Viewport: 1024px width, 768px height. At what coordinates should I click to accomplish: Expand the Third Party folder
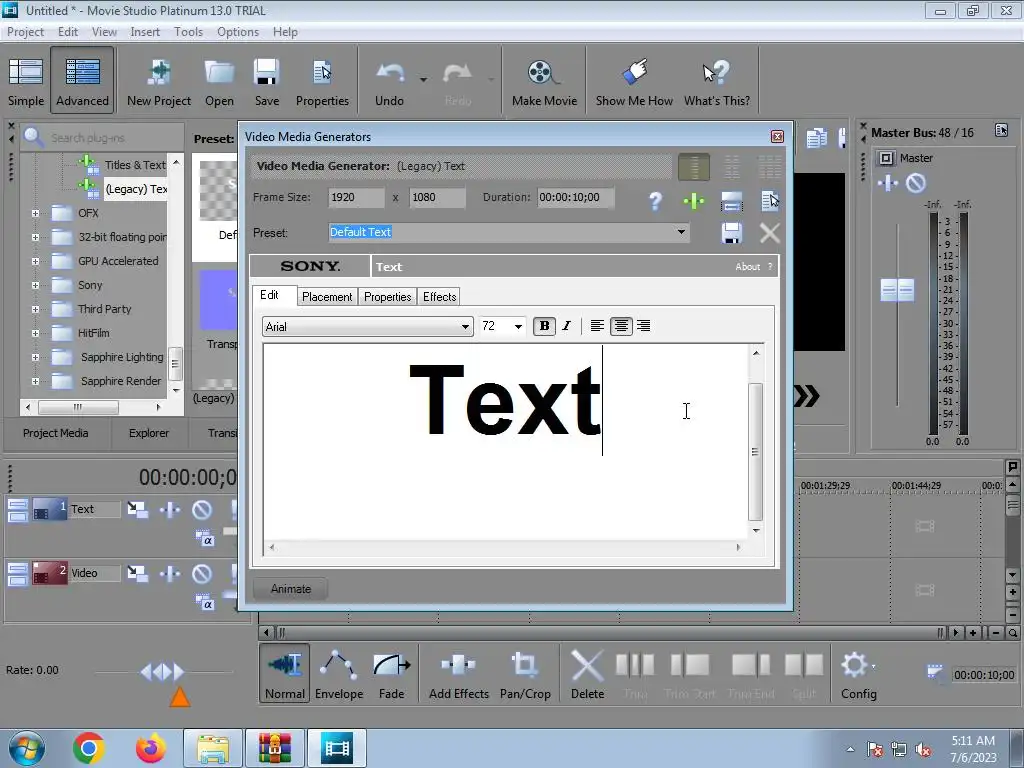pos(35,309)
